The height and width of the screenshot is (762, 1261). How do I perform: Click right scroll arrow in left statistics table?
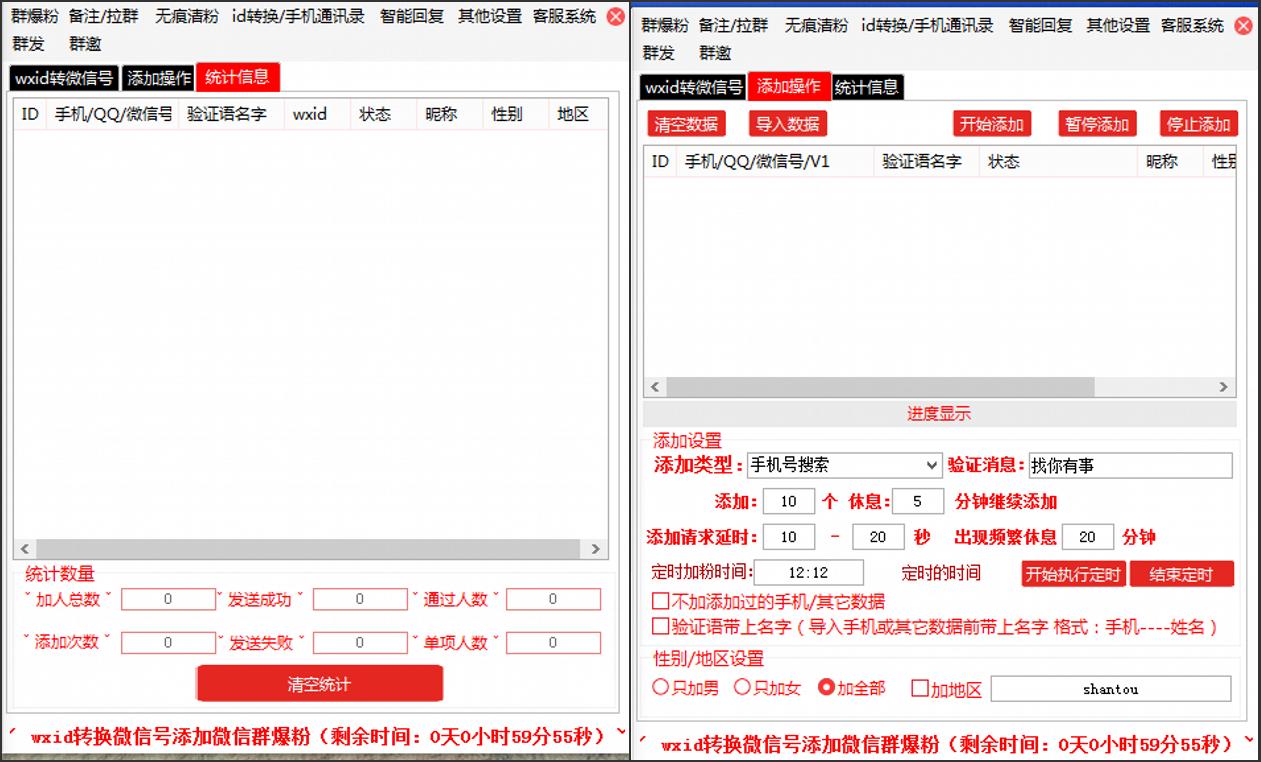point(595,549)
